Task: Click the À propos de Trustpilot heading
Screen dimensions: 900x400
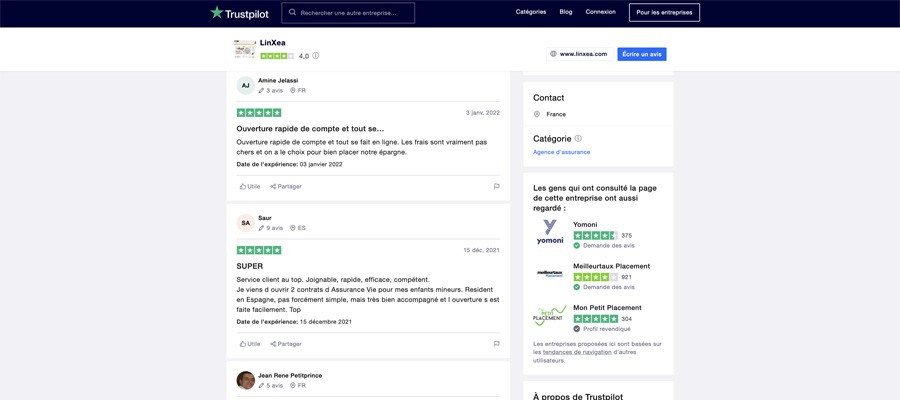Action: tap(578, 397)
